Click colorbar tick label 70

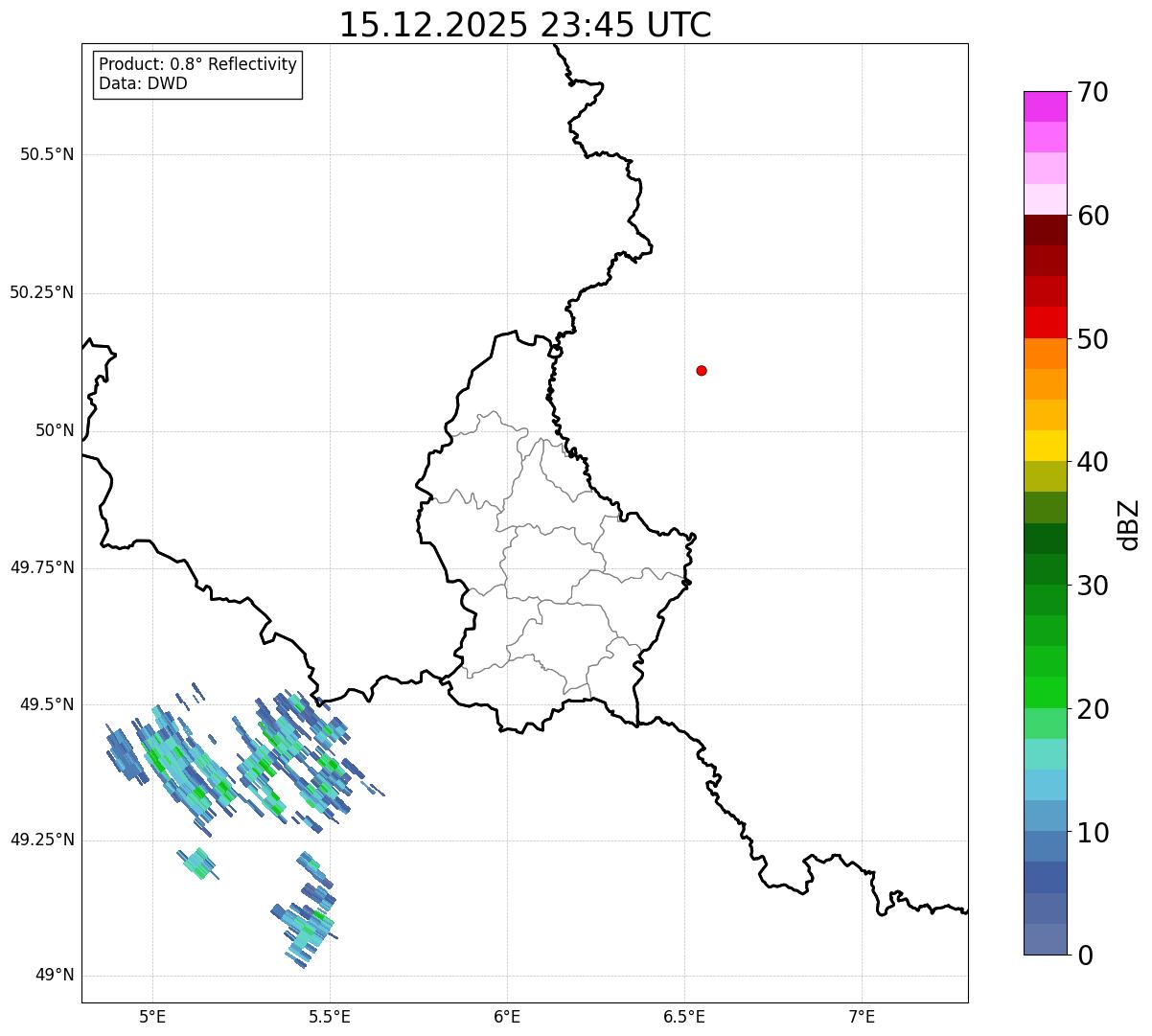[1094, 93]
